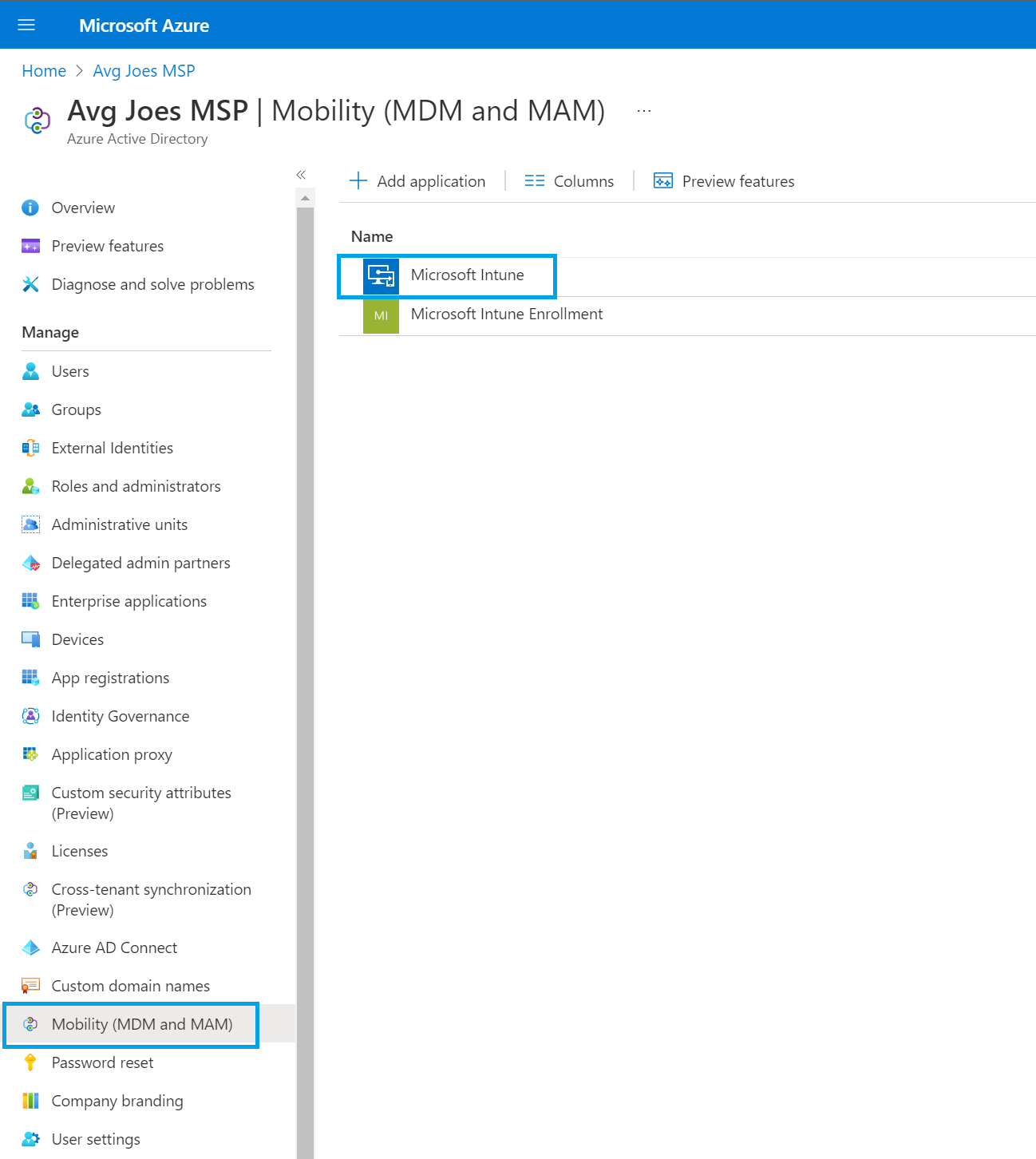This screenshot has height=1159, width=1036.
Task: Open the Password reset section
Action: [x=102, y=1062]
